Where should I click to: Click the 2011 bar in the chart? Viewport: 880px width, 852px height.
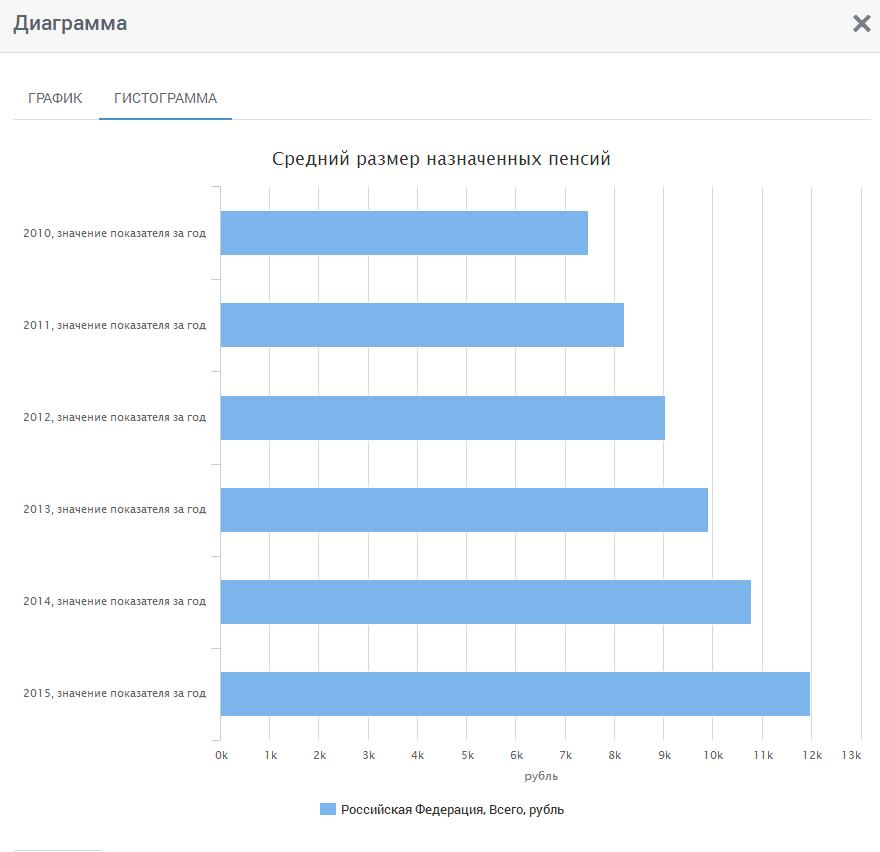422,325
